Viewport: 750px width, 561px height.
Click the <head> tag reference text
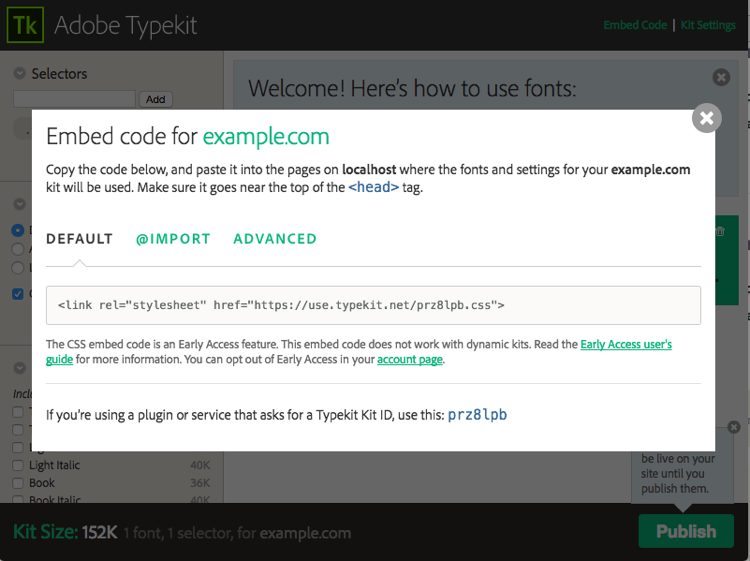coord(374,187)
